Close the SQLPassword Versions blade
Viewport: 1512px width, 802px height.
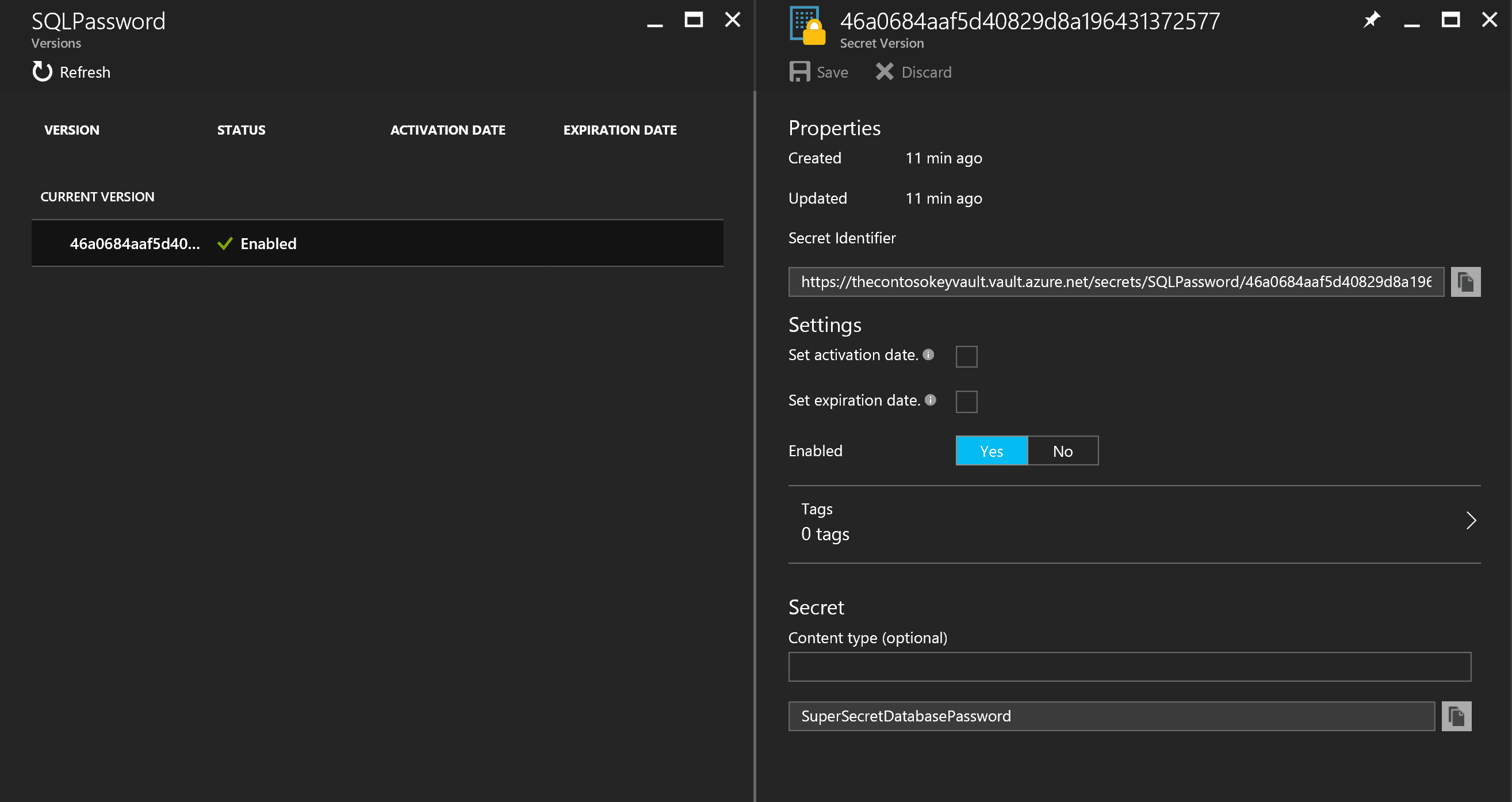733,20
